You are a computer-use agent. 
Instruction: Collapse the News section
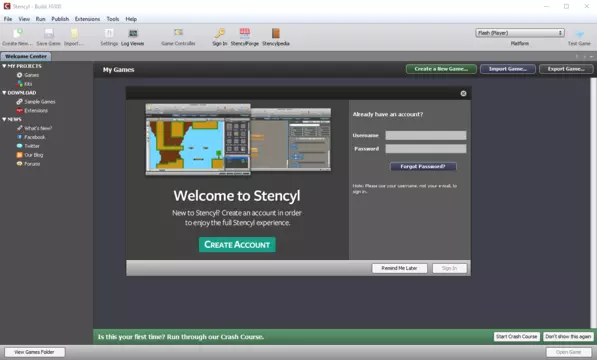(4, 119)
